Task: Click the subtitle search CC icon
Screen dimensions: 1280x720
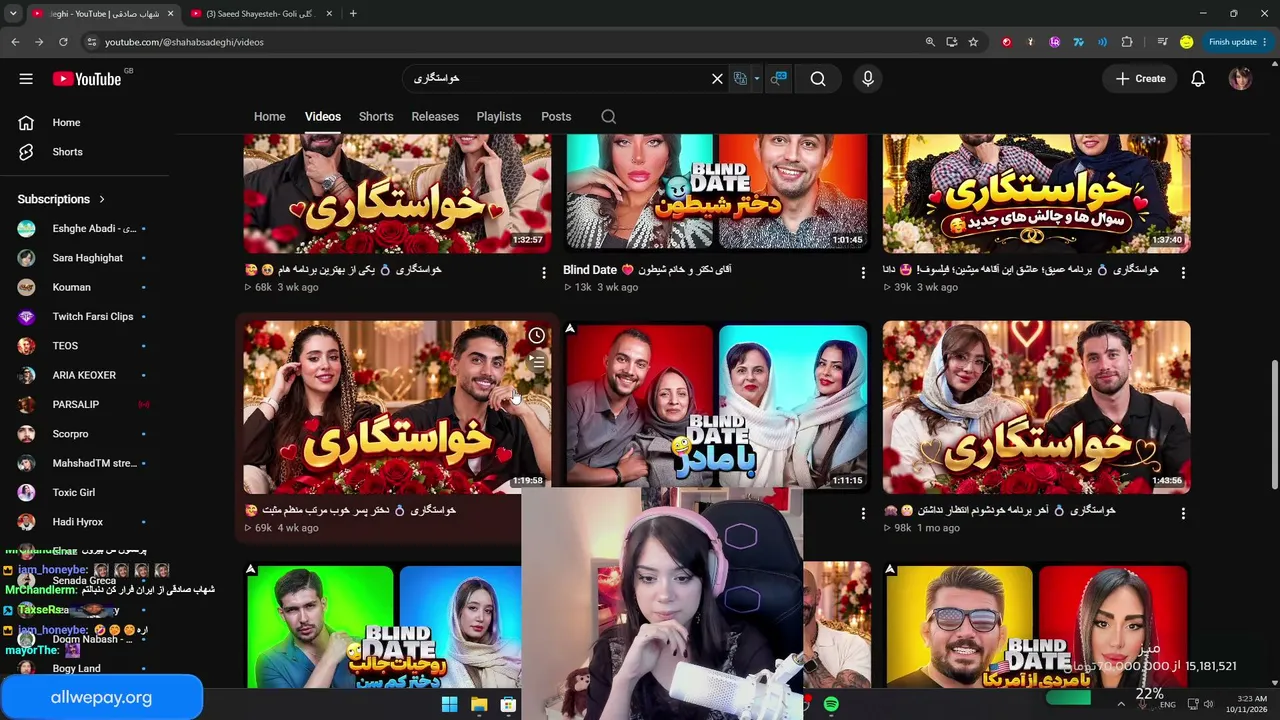Action: point(779,79)
